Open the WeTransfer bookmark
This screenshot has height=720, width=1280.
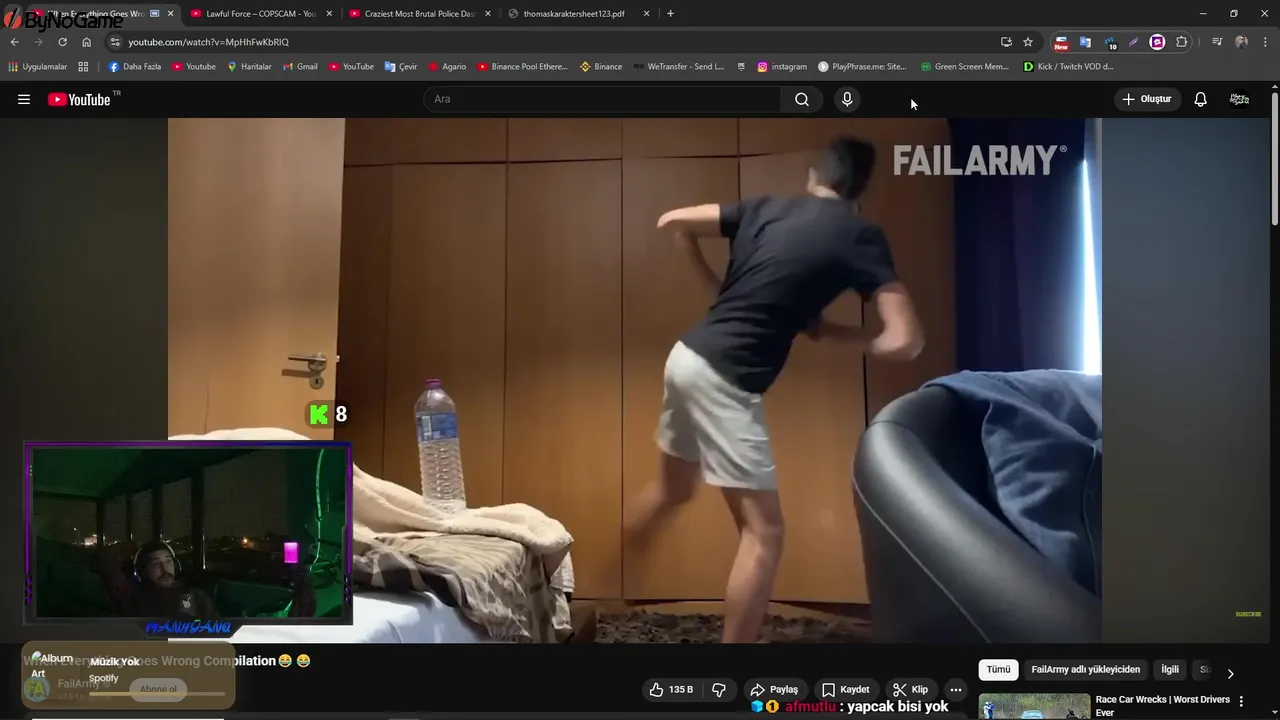(677, 67)
